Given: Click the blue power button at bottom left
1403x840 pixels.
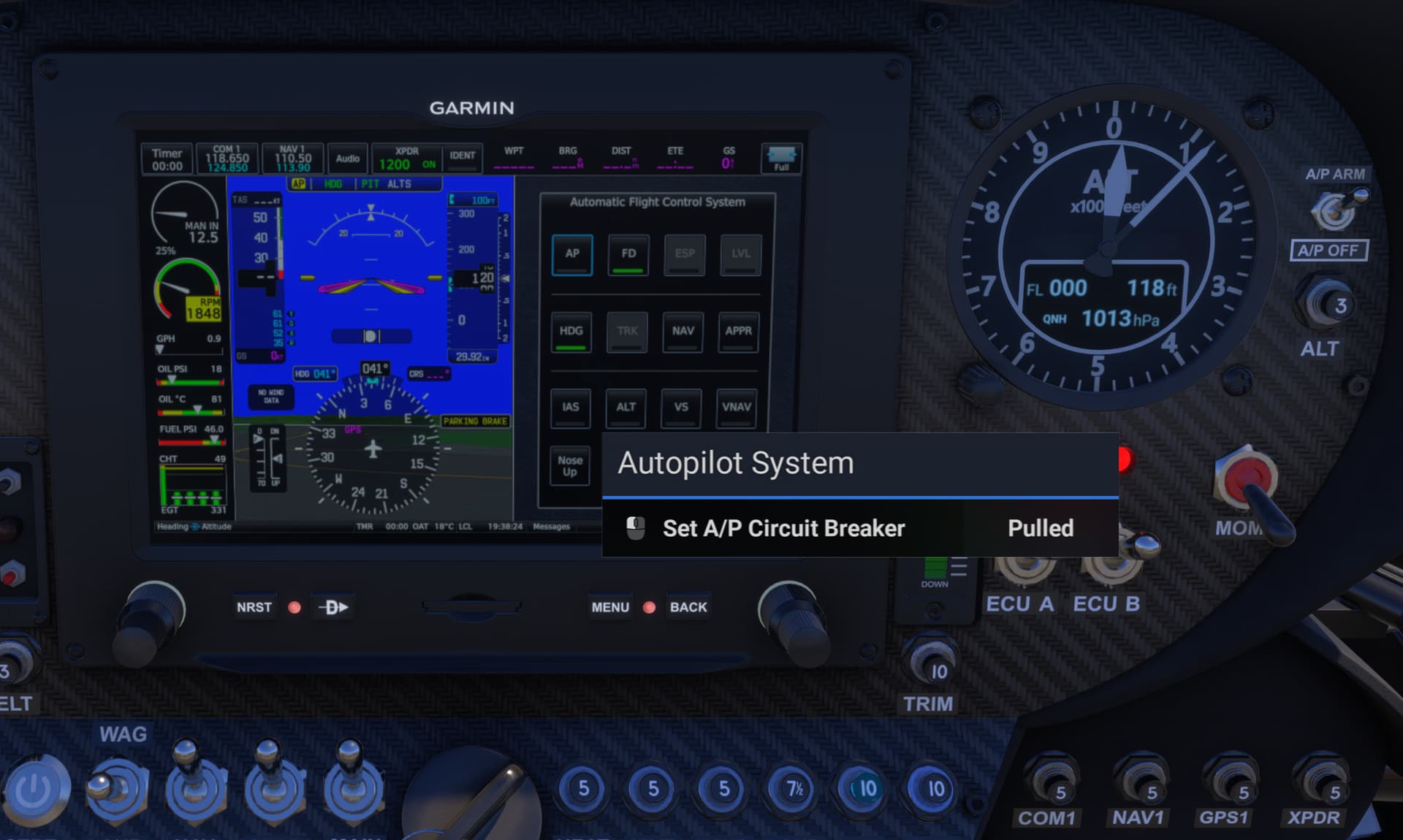Looking at the screenshot, I should coord(34,790).
